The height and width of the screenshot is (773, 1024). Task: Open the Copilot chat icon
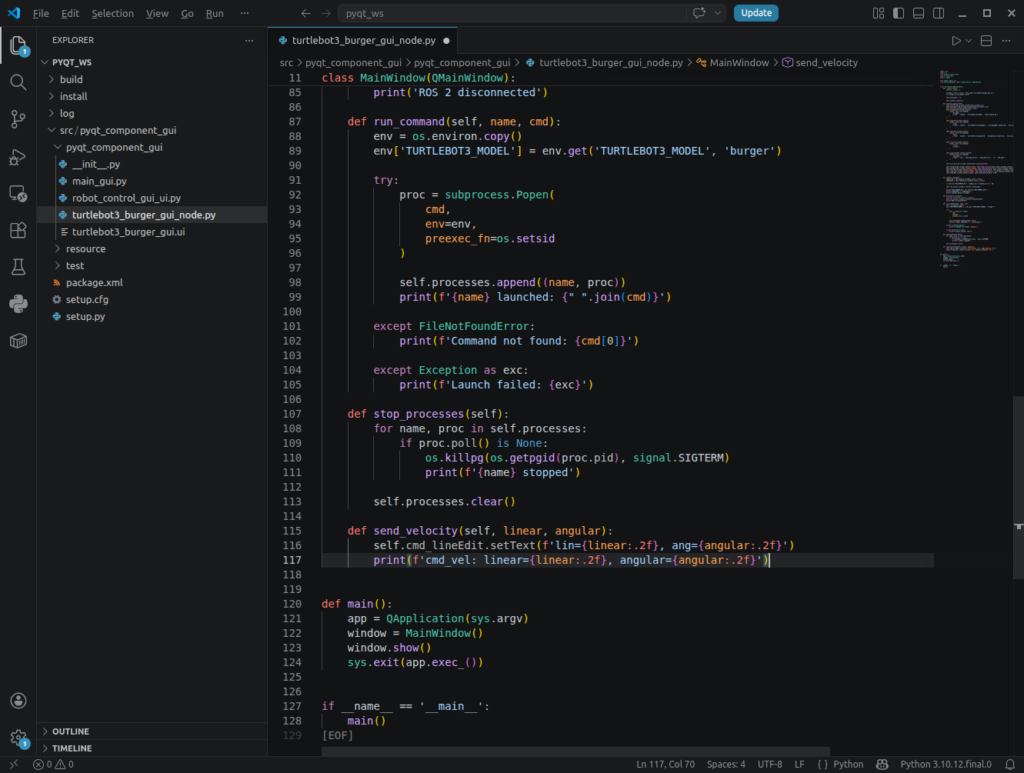pos(699,13)
